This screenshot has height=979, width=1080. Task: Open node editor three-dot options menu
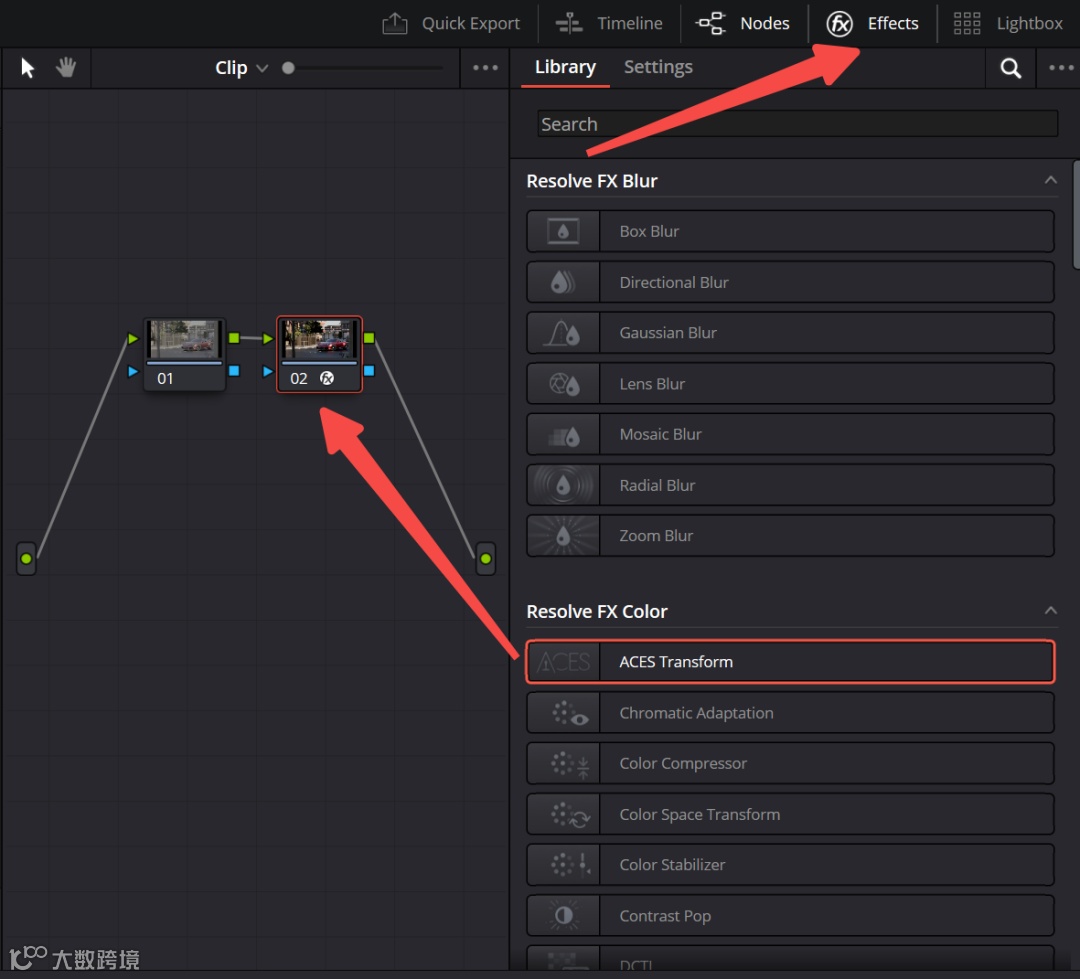pos(485,68)
